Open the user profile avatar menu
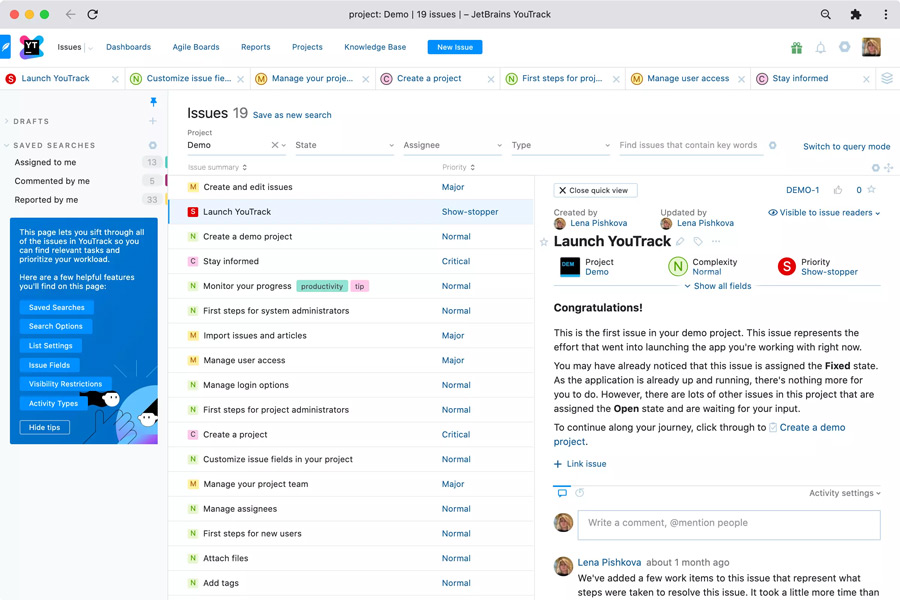The width and height of the screenshot is (900, 600). pos(871,47)
